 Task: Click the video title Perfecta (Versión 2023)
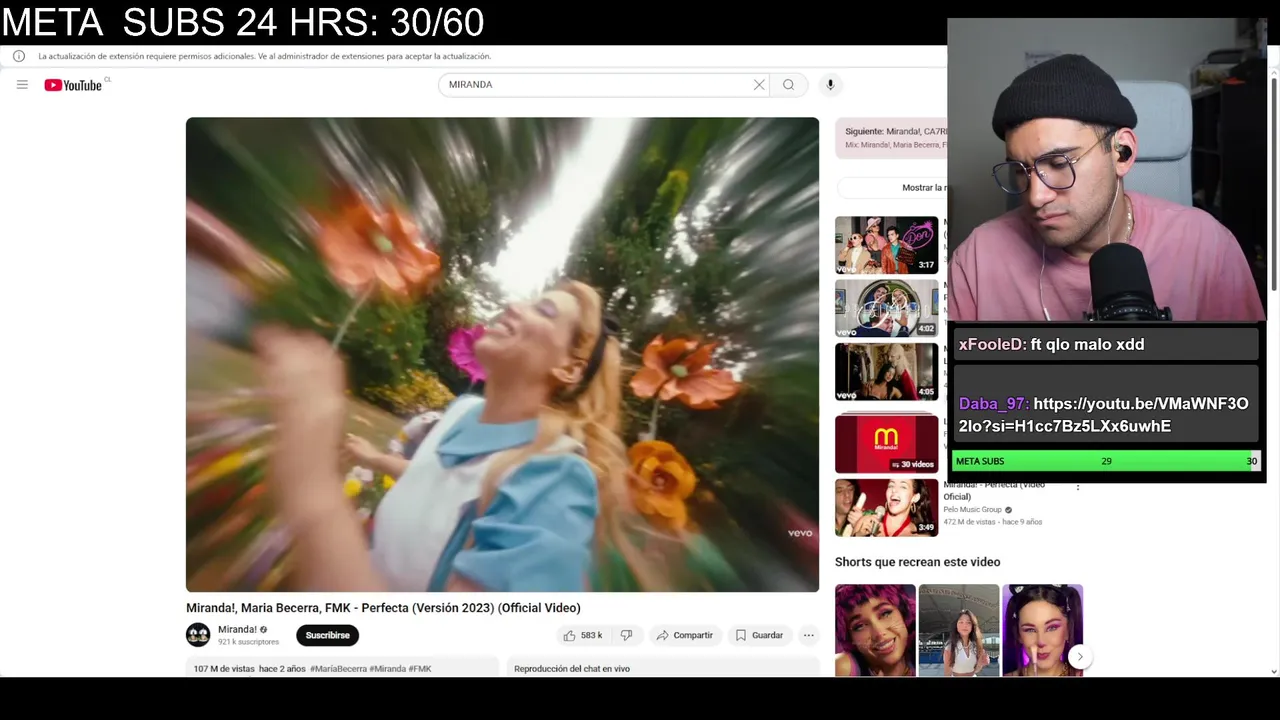click(383, 608)
